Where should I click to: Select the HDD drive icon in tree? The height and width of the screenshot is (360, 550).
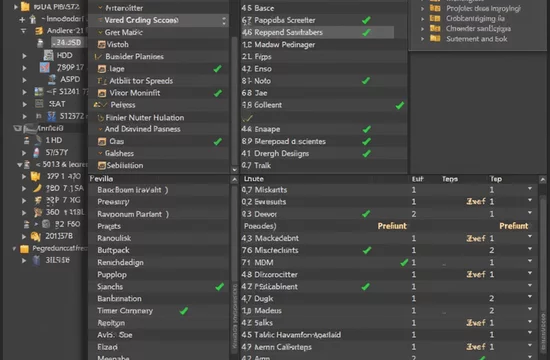point(49,55)
